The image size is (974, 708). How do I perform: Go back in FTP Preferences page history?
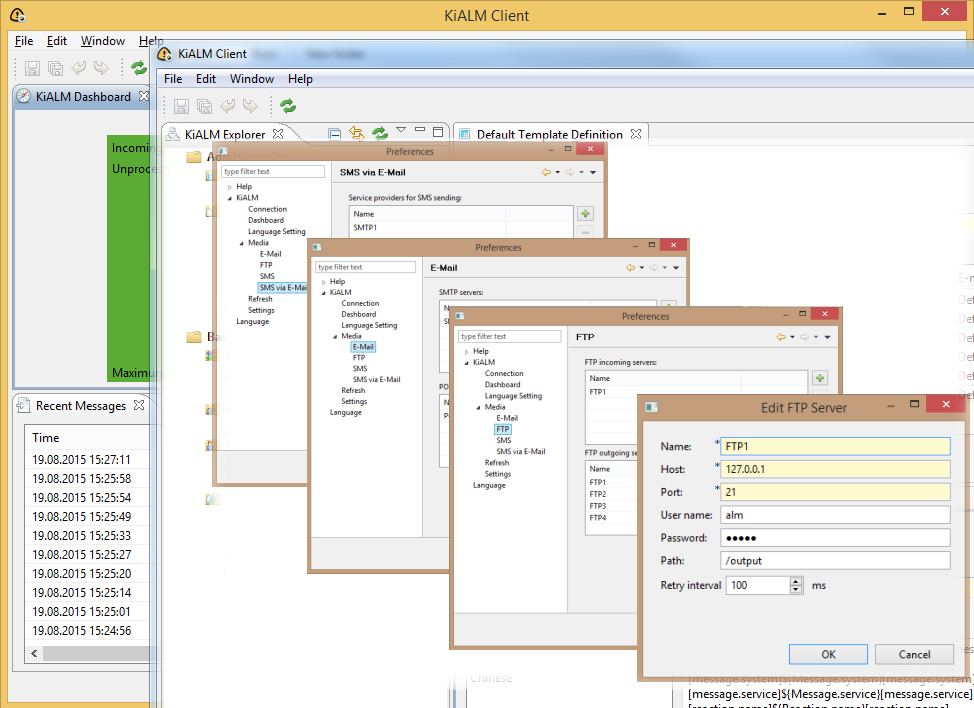click(x=781, y=337)
